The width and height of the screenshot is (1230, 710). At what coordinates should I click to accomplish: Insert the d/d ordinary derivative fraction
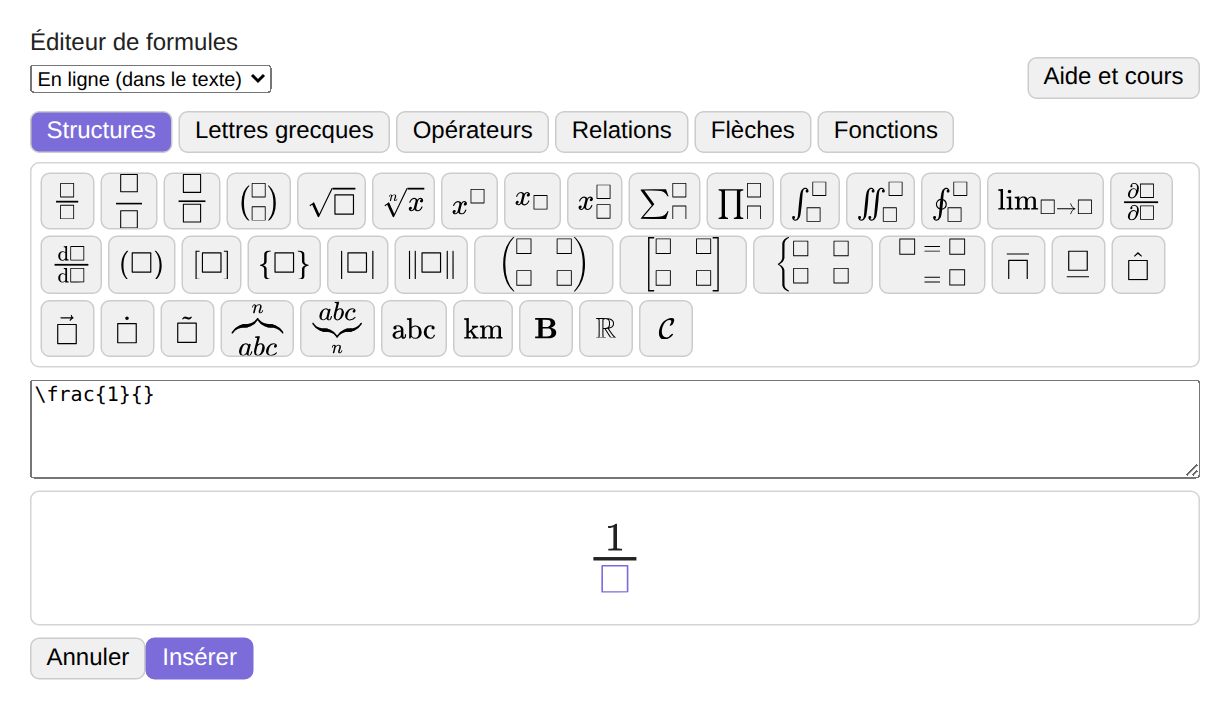pos(71,265)
